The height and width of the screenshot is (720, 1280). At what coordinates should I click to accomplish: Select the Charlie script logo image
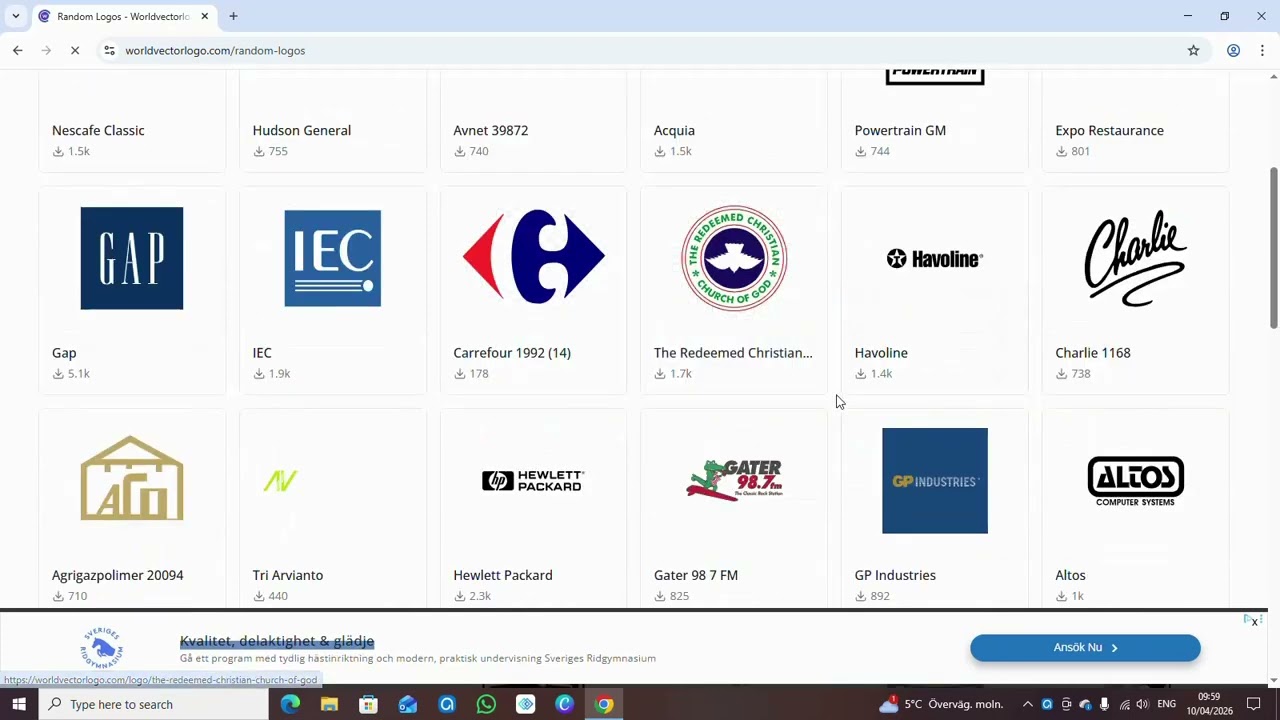point(1135,258)
